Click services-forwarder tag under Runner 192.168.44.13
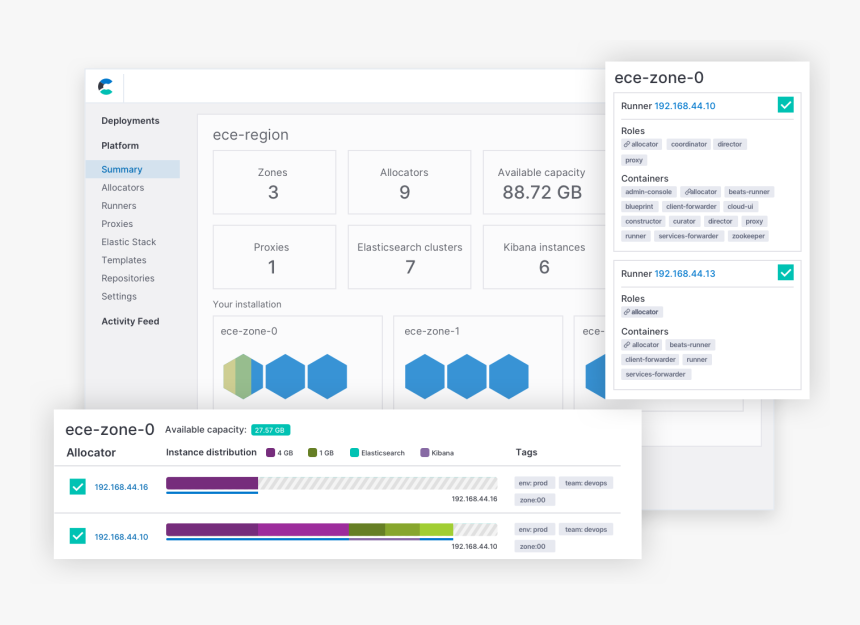Screen dimensions: 860x625 [655, 374]
